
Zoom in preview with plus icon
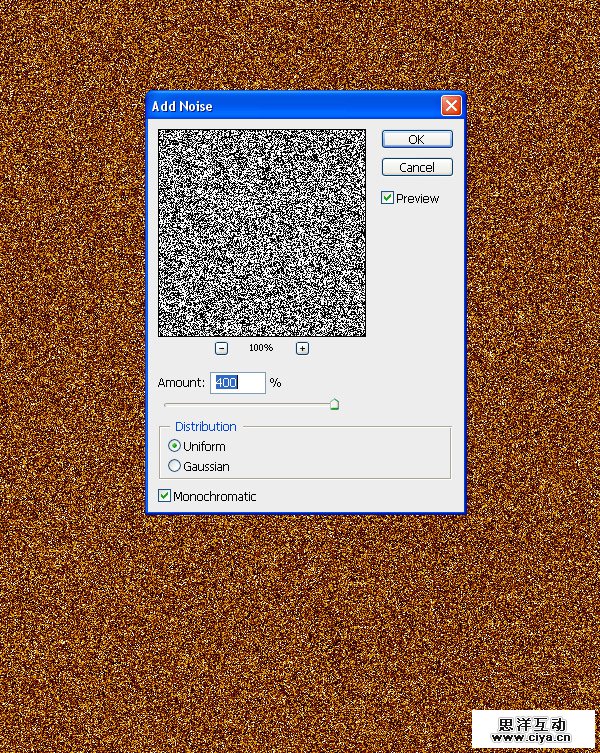tap(302, 348)
